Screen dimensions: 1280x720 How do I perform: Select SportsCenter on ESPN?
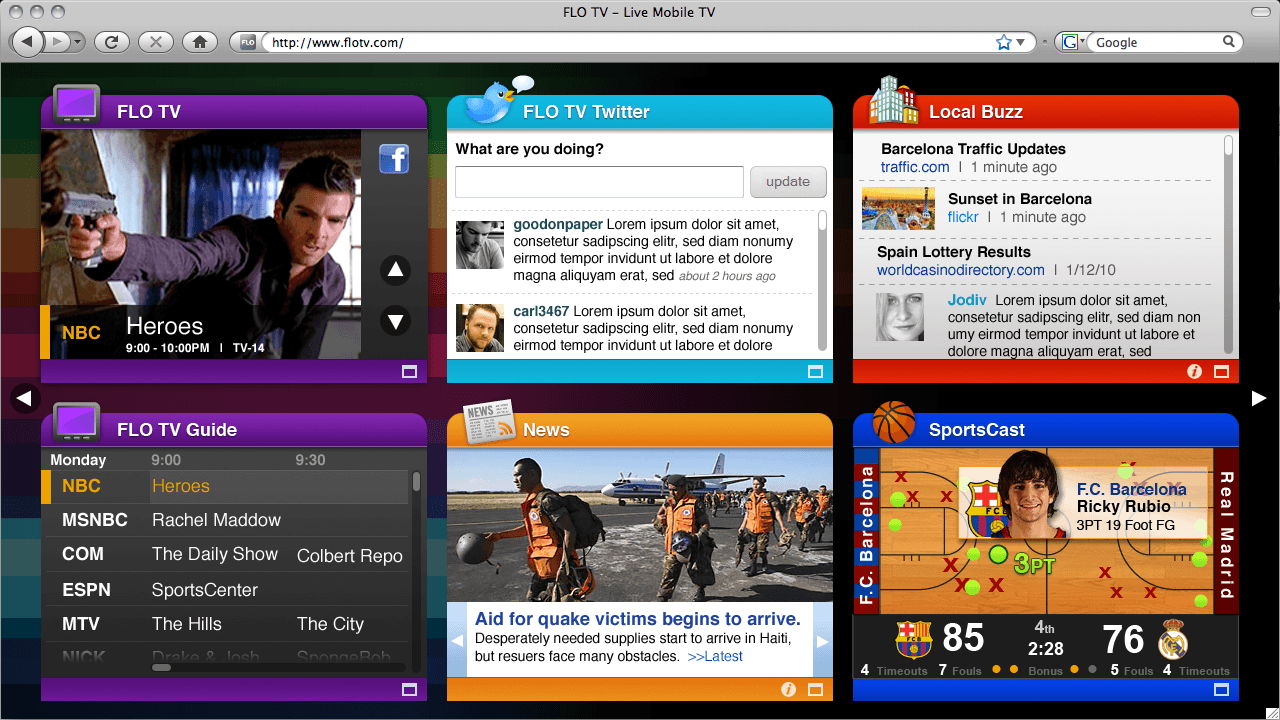(x=205, y=590)
